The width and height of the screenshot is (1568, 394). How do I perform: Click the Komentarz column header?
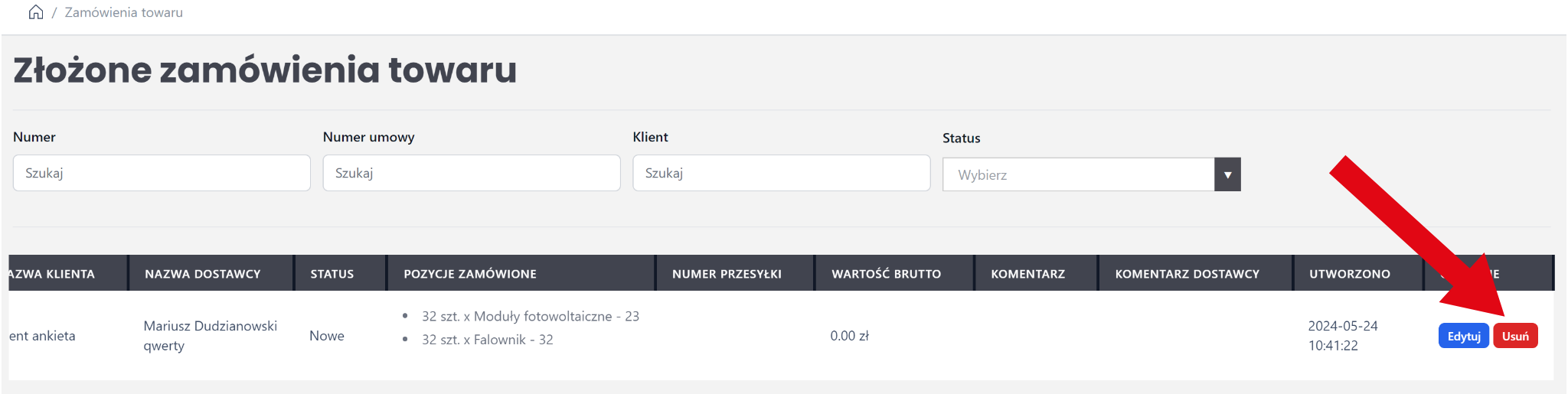(1027, 274)
